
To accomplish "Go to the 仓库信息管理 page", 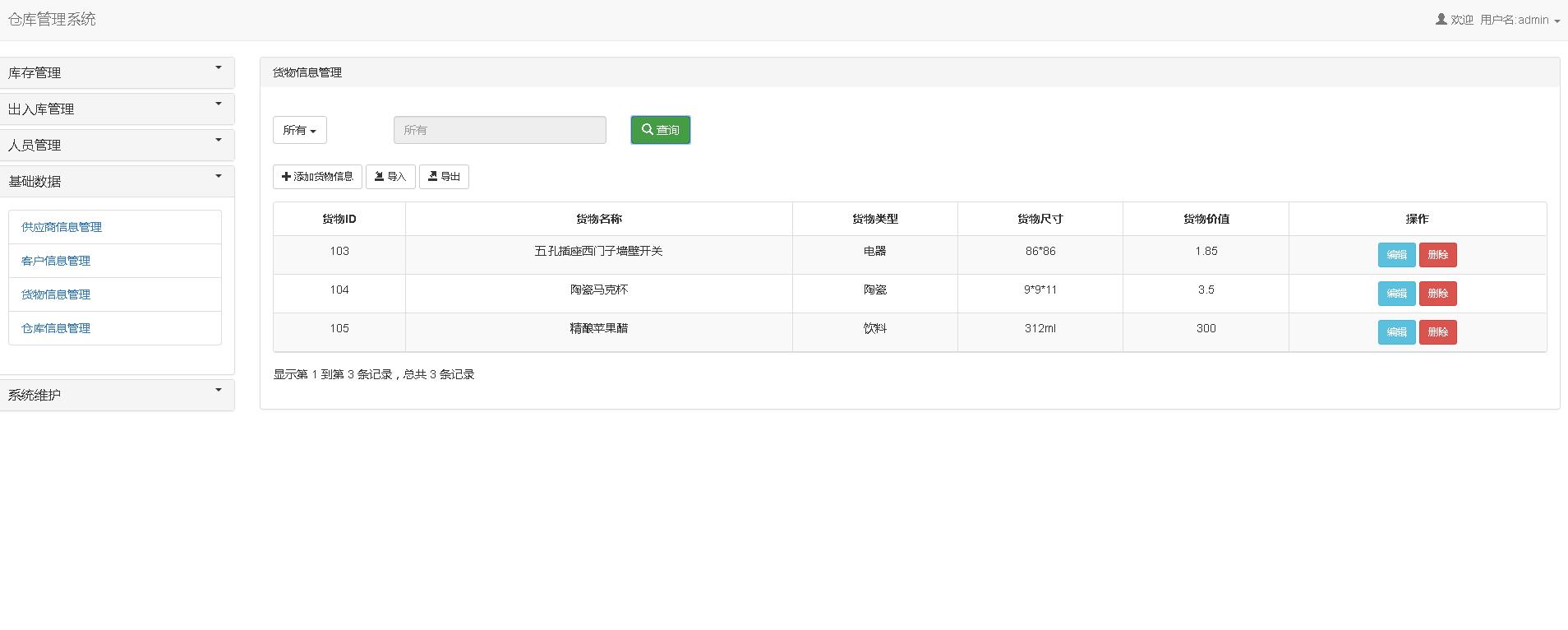I will coord(56,328).
